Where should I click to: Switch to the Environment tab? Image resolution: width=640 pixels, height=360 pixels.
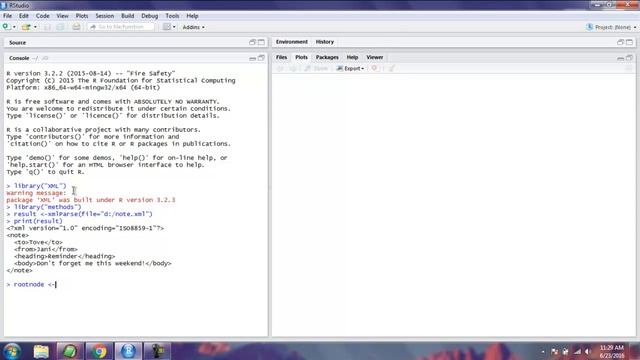pyautogui.click(x=291, y=42)
